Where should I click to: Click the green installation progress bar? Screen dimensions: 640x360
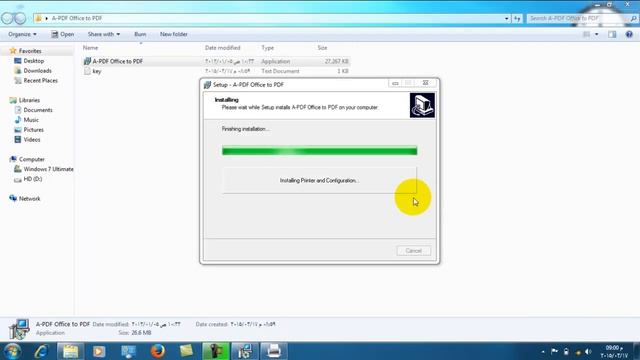point(320,151)
